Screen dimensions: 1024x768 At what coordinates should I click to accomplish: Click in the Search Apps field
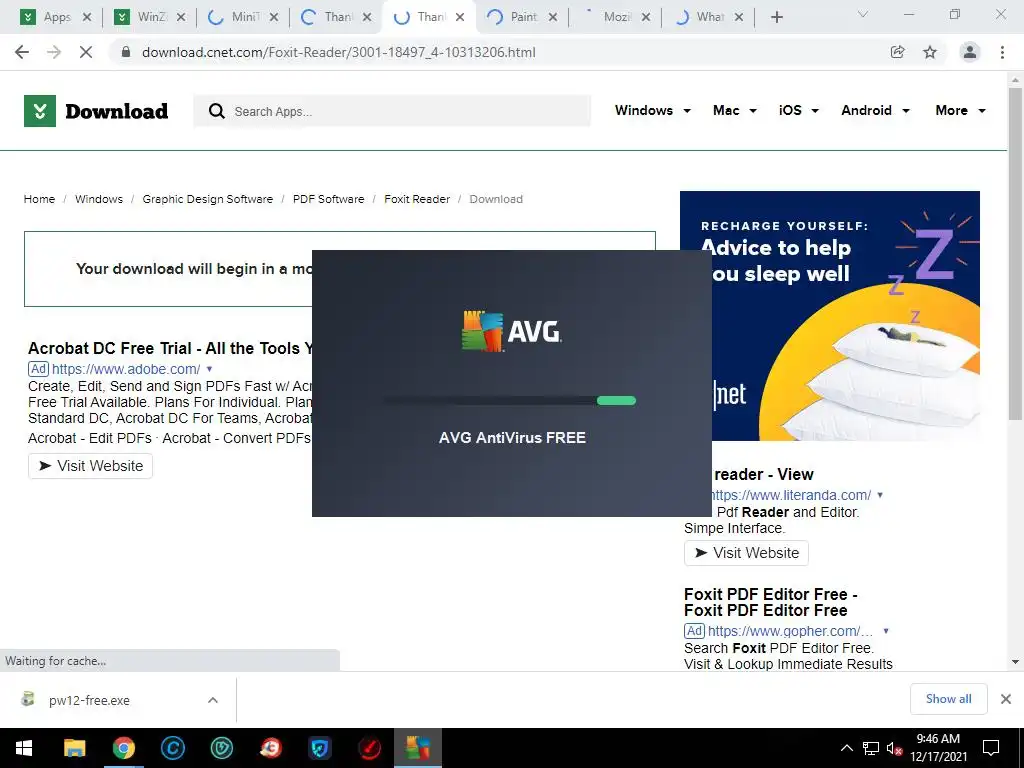(x=392, y=111)
